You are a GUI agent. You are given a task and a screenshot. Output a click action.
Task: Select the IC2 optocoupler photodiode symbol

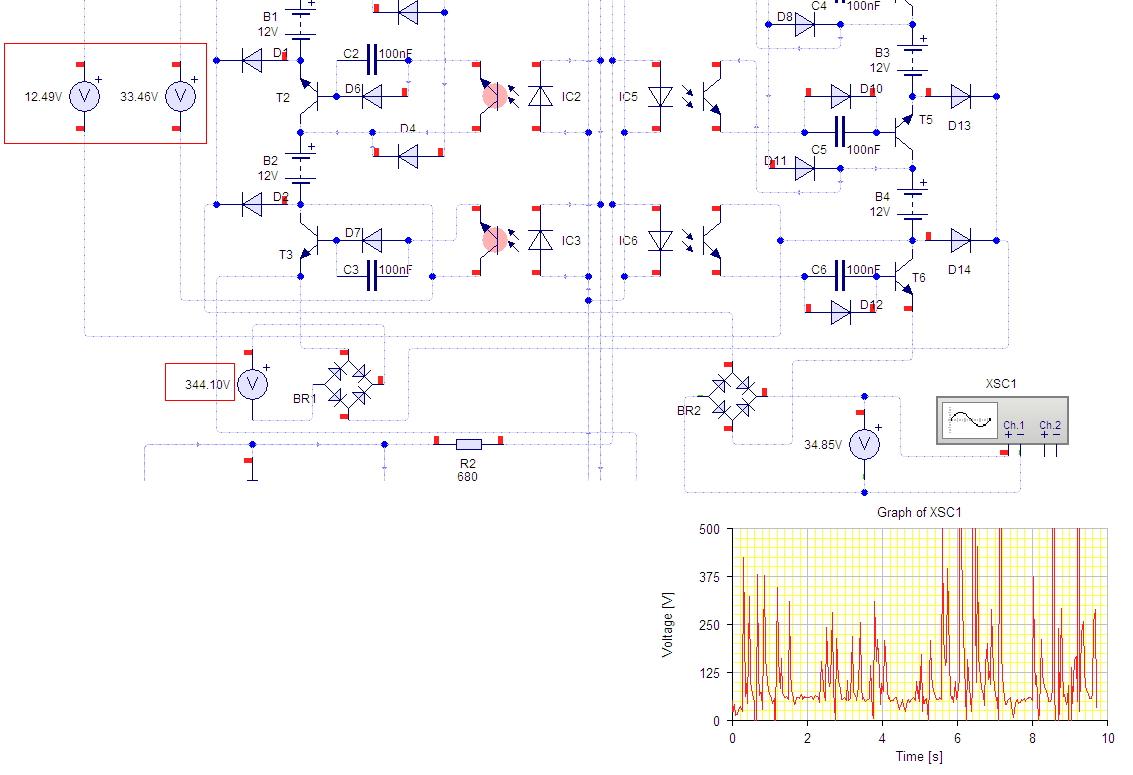540,96
